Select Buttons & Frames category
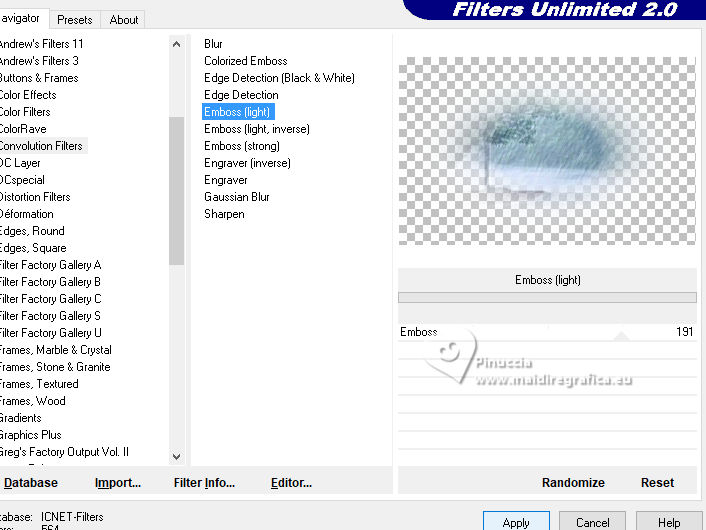 (x=39, y=78)
